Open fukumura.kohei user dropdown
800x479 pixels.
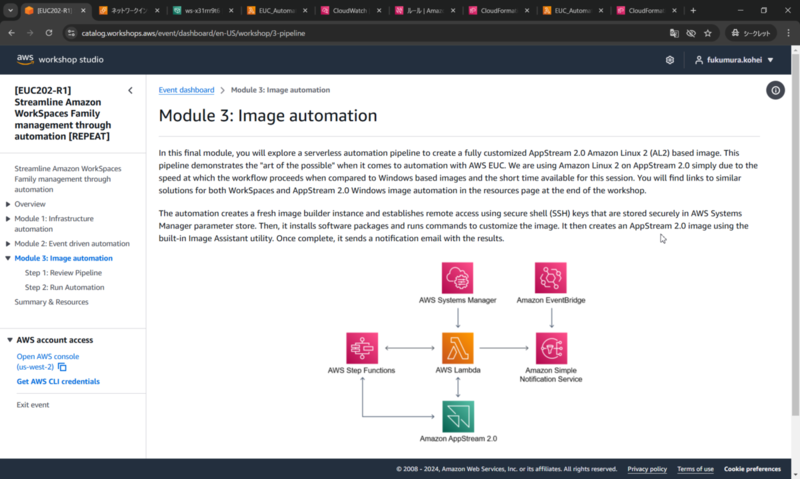(x=734, y=60)
